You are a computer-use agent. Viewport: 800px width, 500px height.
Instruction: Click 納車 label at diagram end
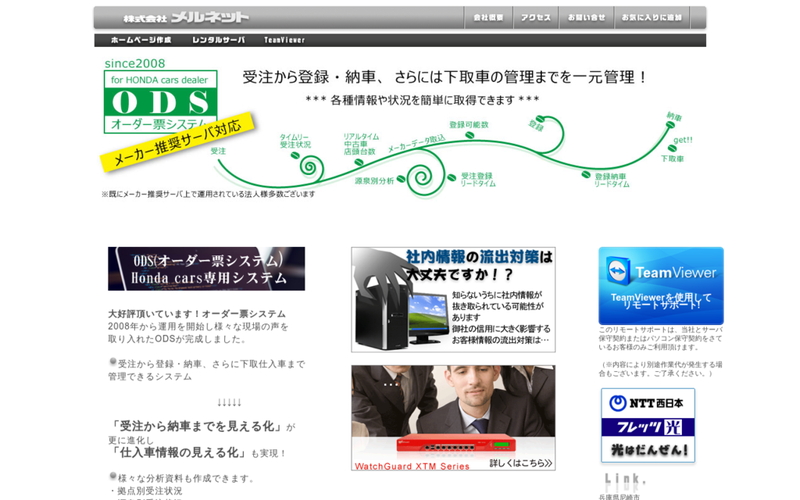tap(674, 116)
